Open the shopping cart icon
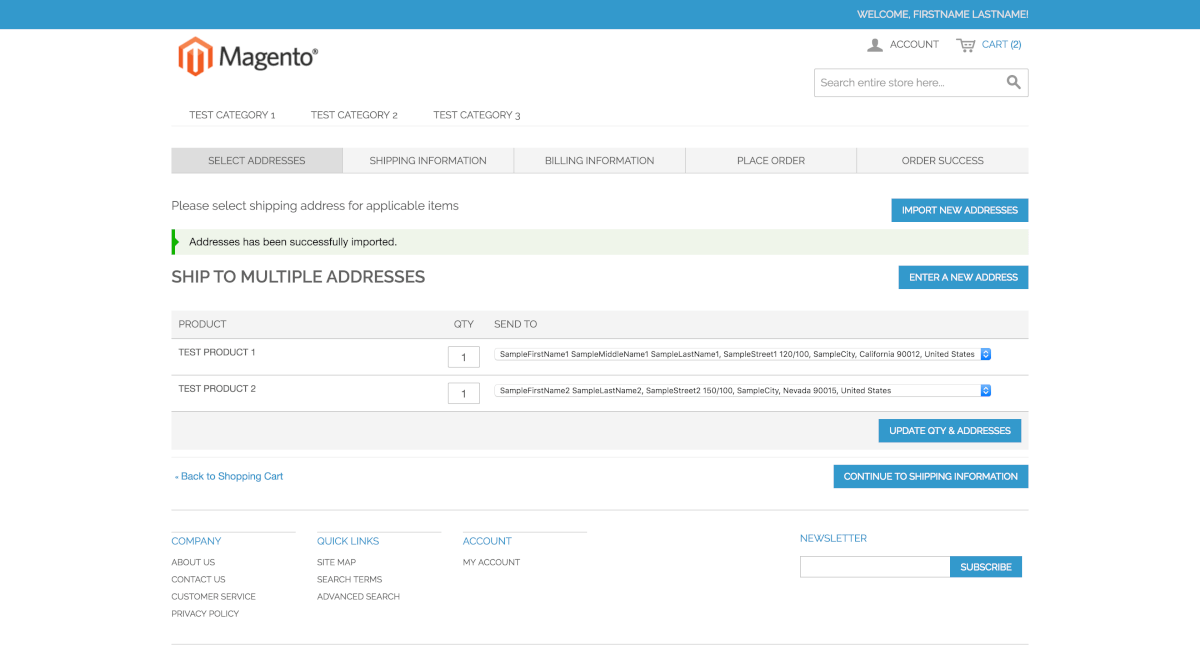Screen dimensions: 1200x661 (965, 45)
